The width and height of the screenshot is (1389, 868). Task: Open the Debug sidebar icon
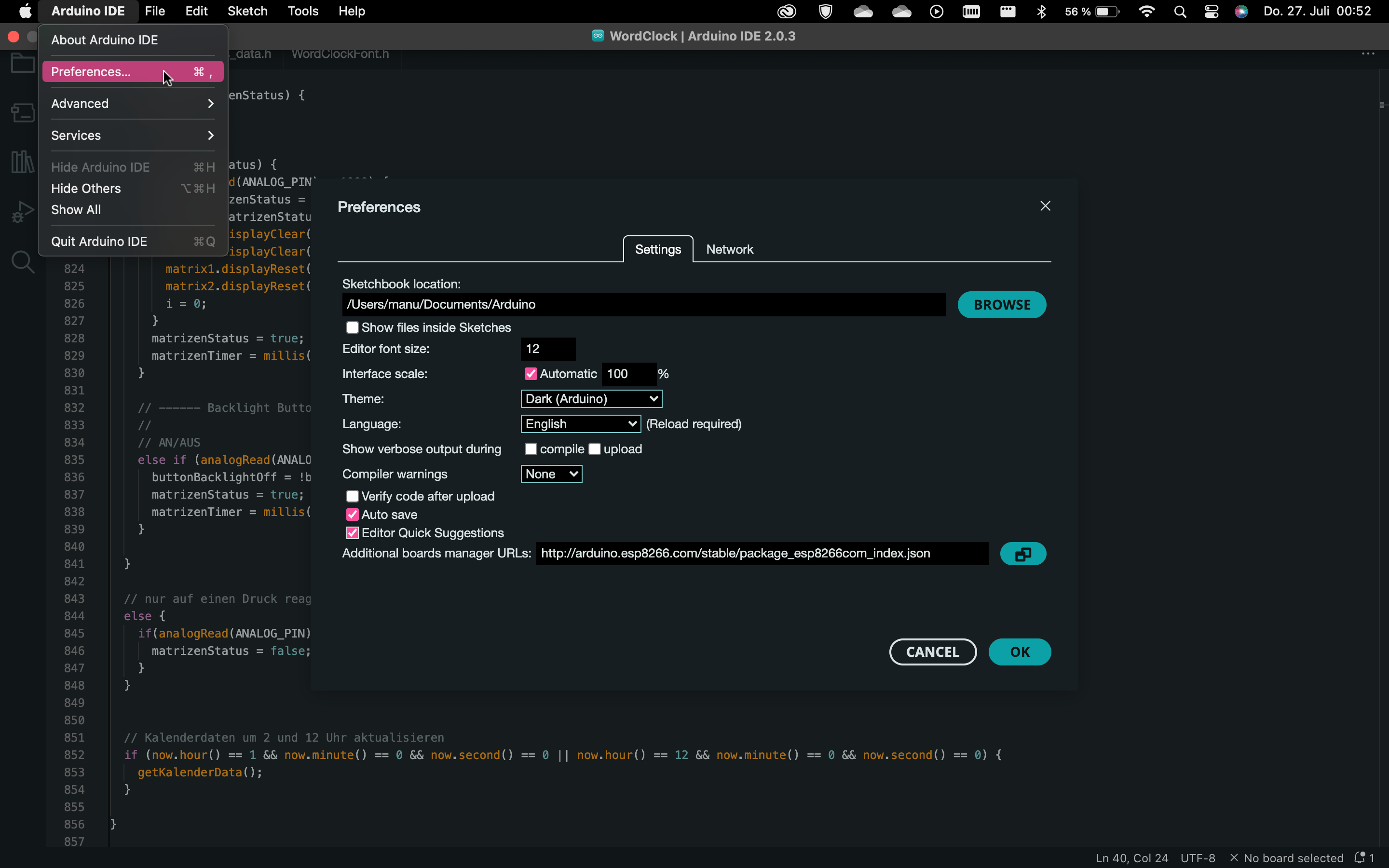(23, 212)
